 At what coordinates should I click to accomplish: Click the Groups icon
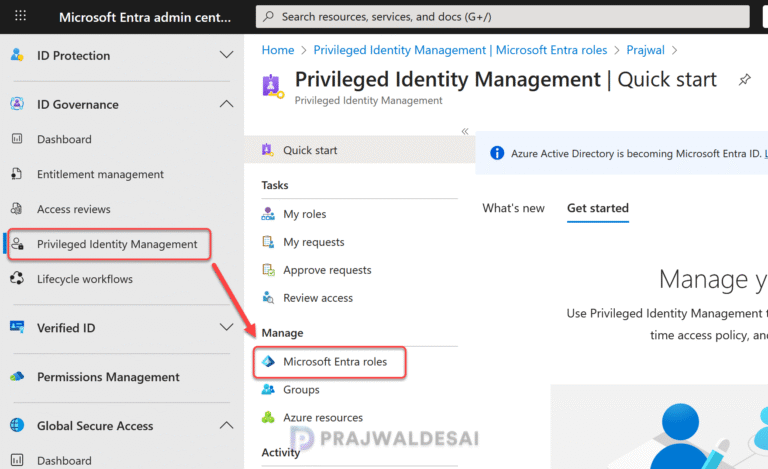click(268, 389)
